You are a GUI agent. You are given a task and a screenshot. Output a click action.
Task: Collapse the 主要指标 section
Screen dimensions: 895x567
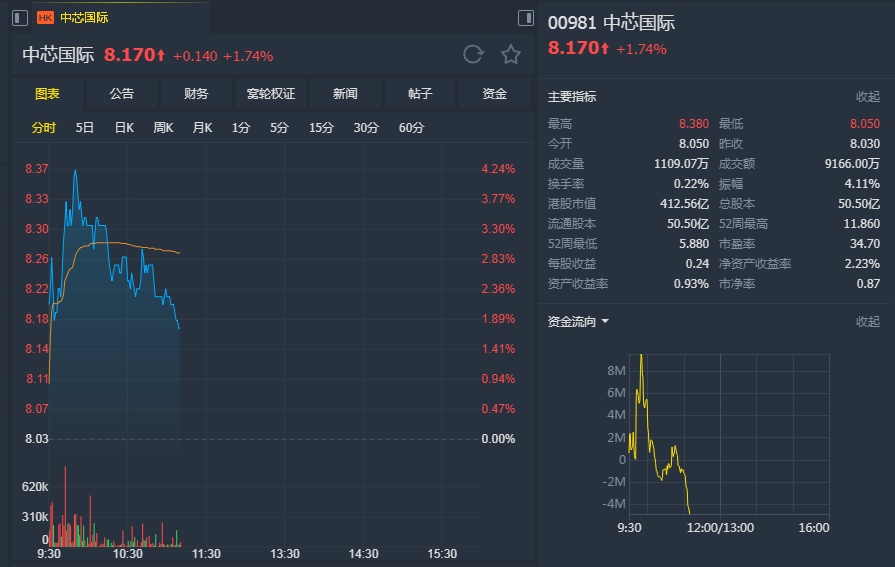click(867, 97)
